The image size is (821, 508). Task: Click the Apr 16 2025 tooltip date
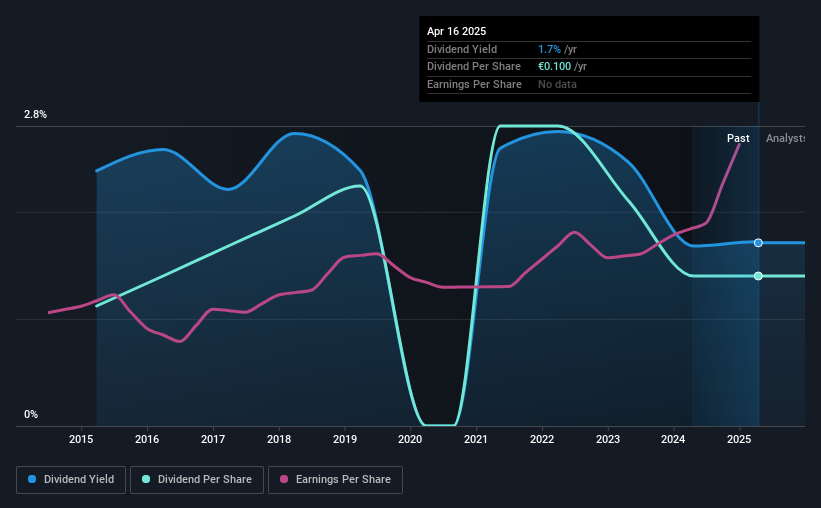pyautogui.click(x=457, y=31)
